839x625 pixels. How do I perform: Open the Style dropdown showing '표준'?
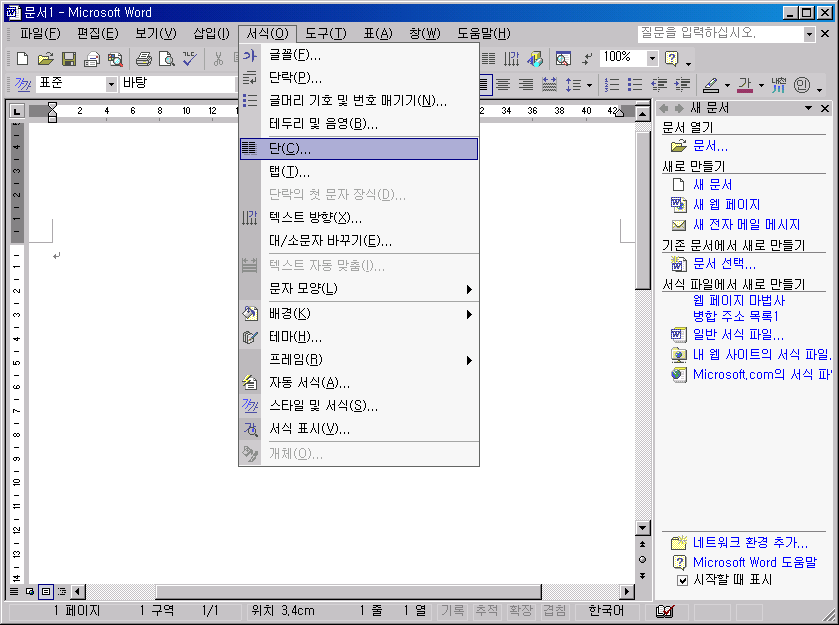coord(111,84)
